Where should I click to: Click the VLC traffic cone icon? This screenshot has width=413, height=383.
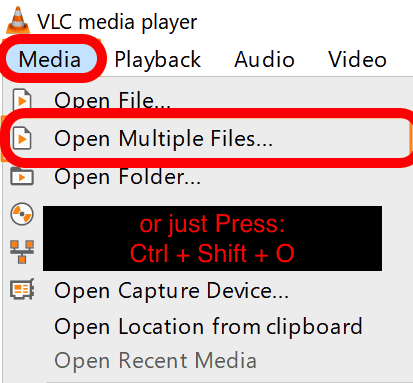coord(18,20)
